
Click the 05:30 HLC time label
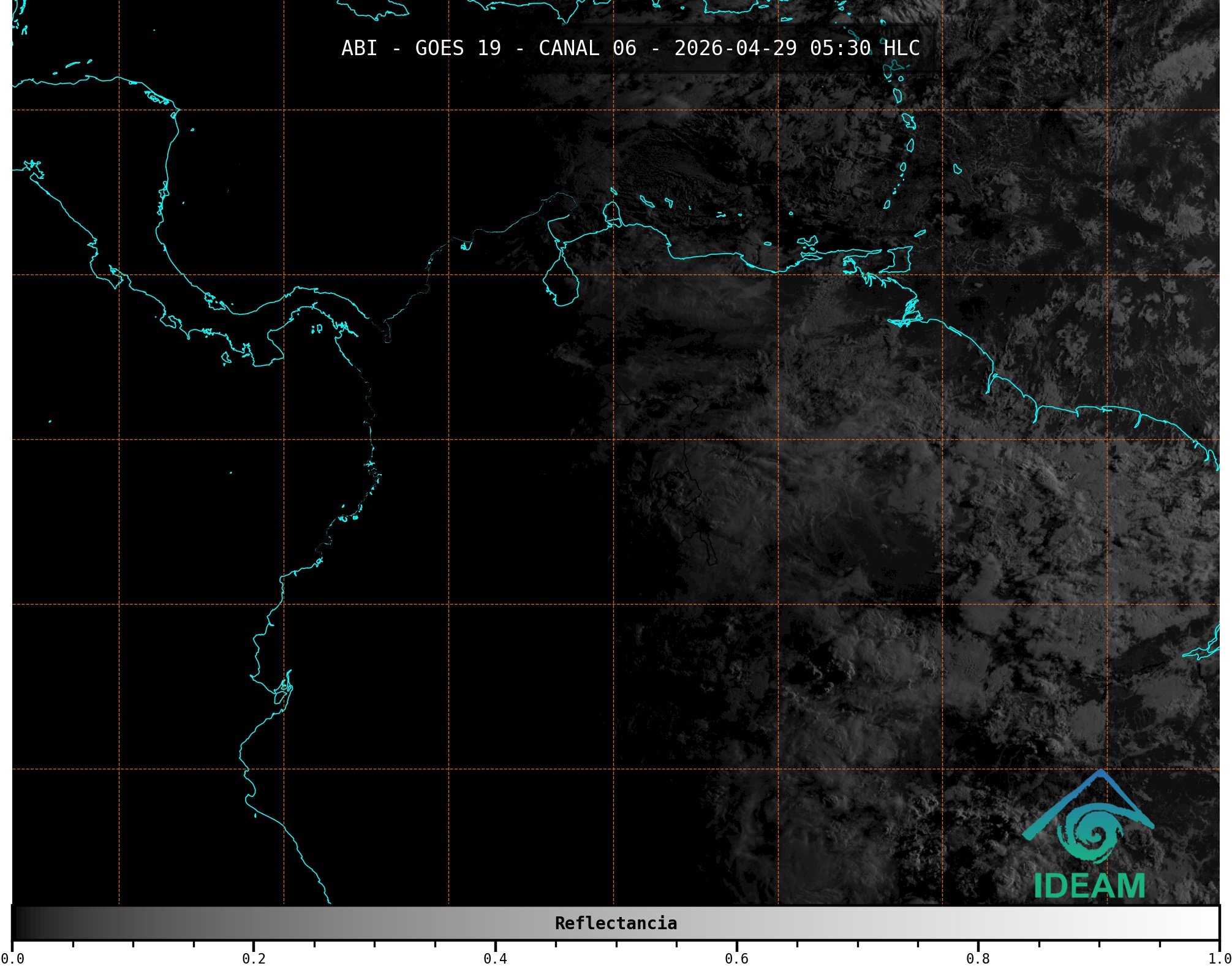pyautogui.click(x=864, y=48)
